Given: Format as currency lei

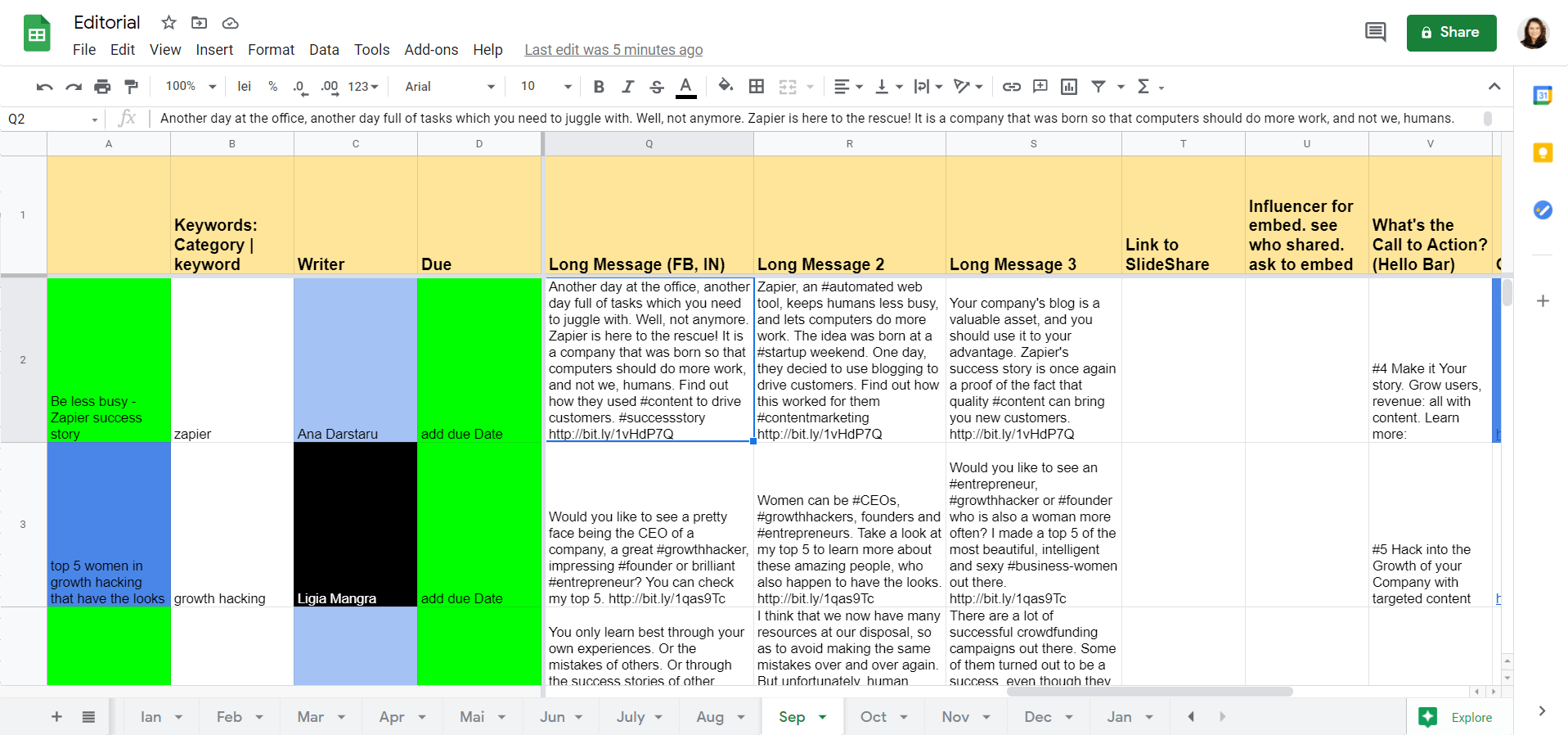Looking at the screenshot, I should (244, 87).
